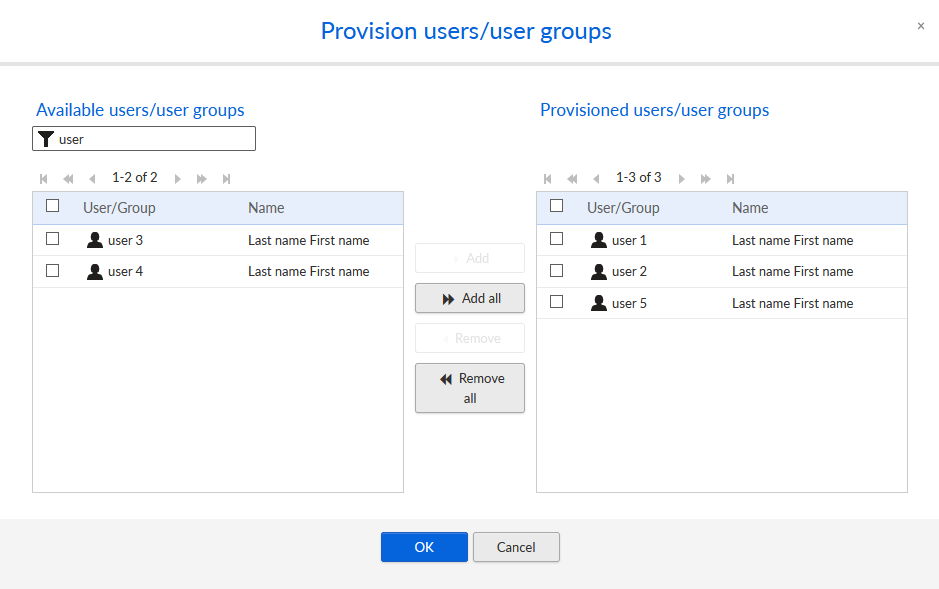The width and height of the screenshot is (939, 589).
Task: Click the user 3 person icon
Action: point(95,240)
